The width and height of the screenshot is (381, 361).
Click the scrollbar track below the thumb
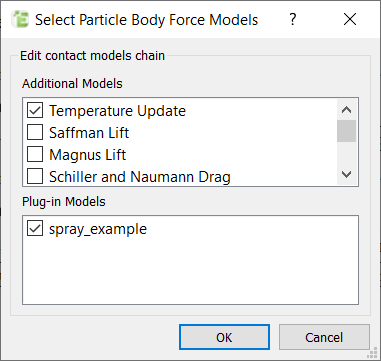point(347,153)
